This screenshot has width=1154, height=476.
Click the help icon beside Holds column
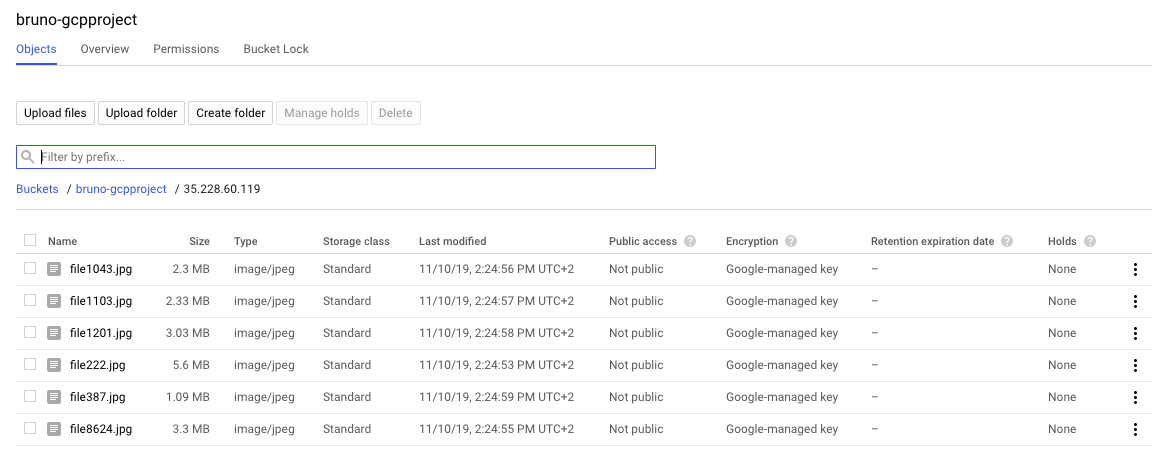click(x=1090, y=242)
